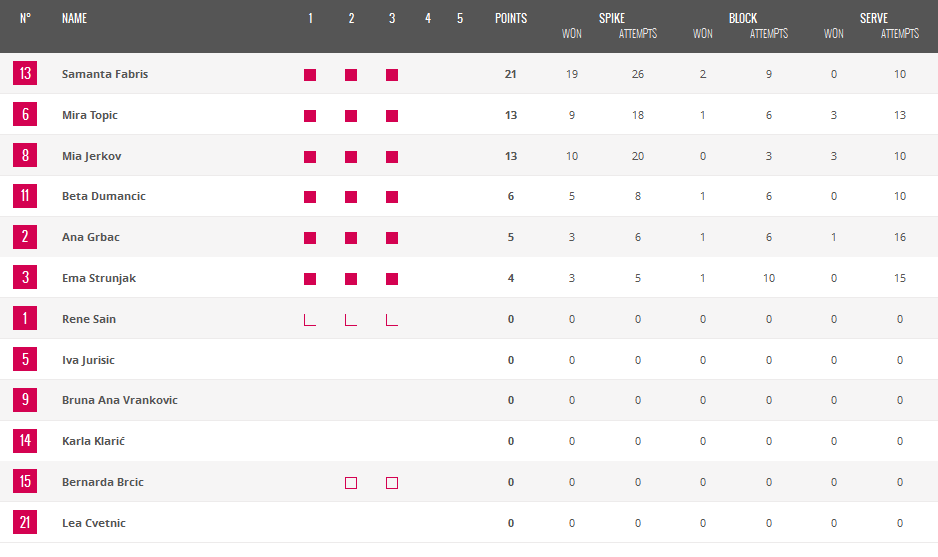Click Samanta Fabris's number 13 jersey badge
Screen dimensions: 938x557
point(25,74)
